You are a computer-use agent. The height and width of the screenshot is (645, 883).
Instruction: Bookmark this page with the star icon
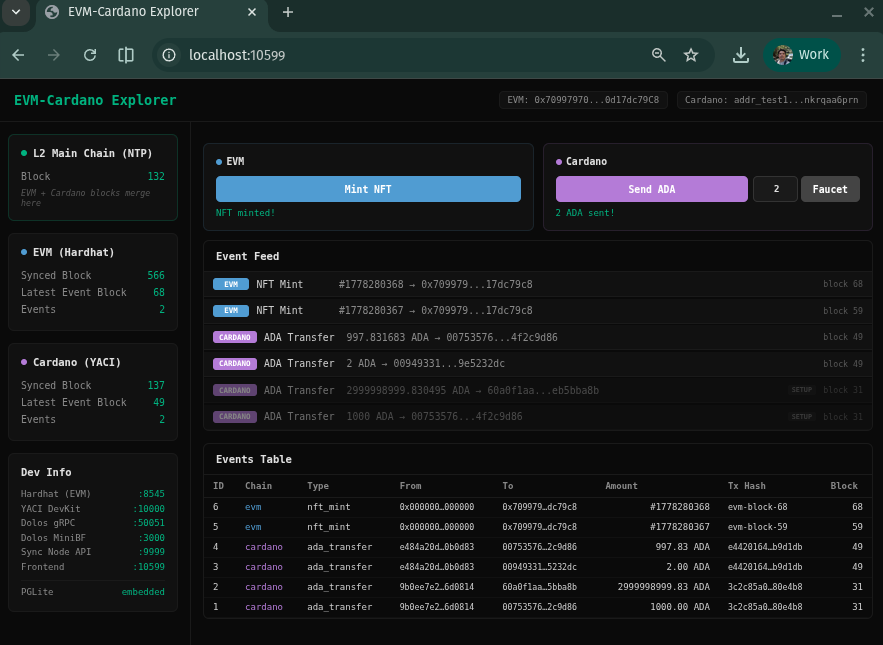coord(691,55)
